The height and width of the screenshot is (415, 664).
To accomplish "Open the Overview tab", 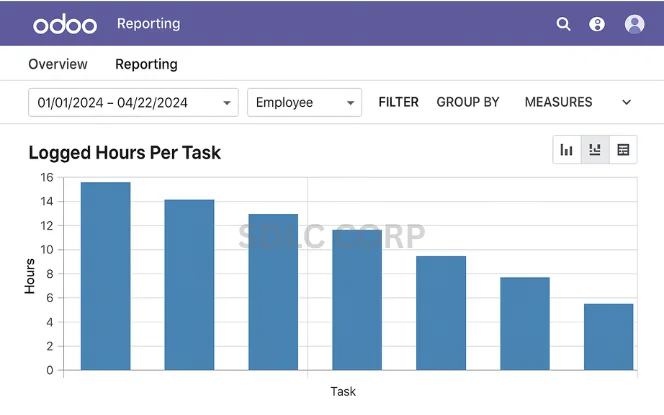I will tap(58, 64).
